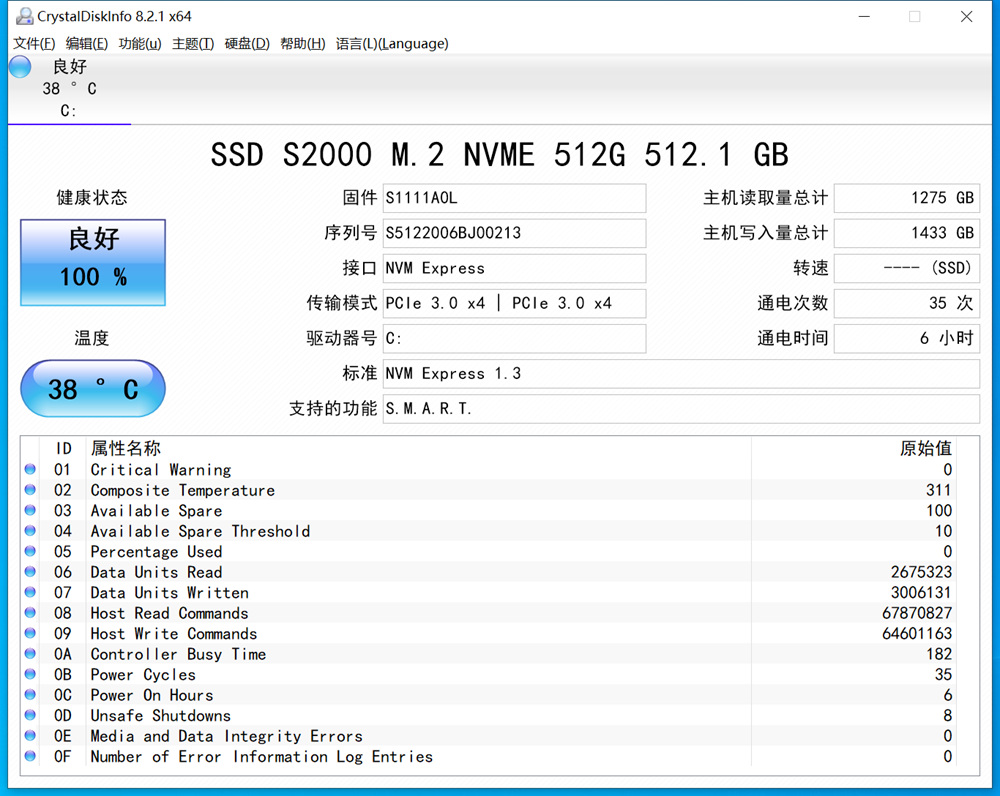Open the 帮助(H) menu
This screenshot has height=796, width=1000.
[x=302, y=43]
